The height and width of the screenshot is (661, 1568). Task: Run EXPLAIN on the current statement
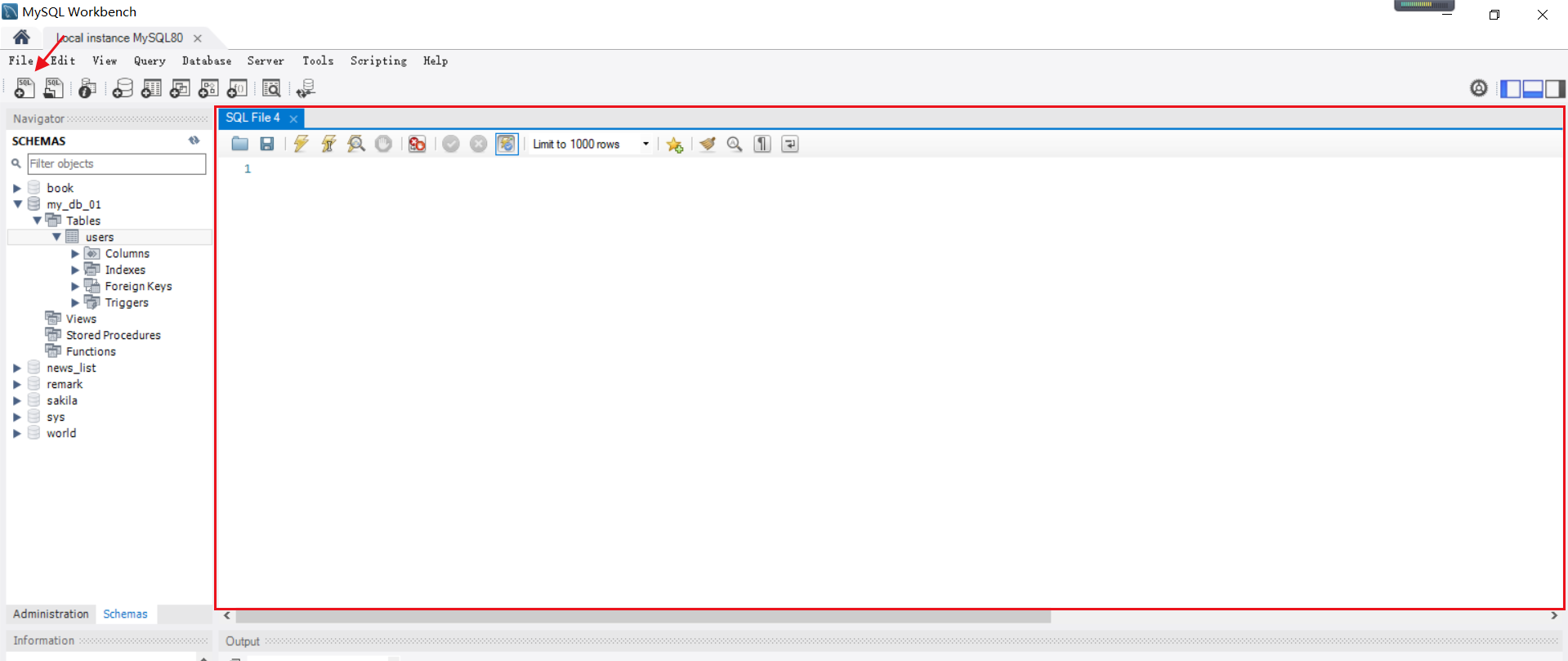tap(356, 144)
